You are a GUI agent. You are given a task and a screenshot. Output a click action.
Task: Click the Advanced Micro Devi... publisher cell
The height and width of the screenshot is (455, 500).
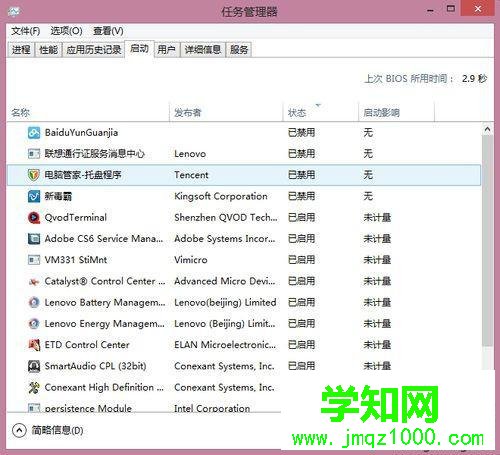pyautogui.click(x=225, y=281)
